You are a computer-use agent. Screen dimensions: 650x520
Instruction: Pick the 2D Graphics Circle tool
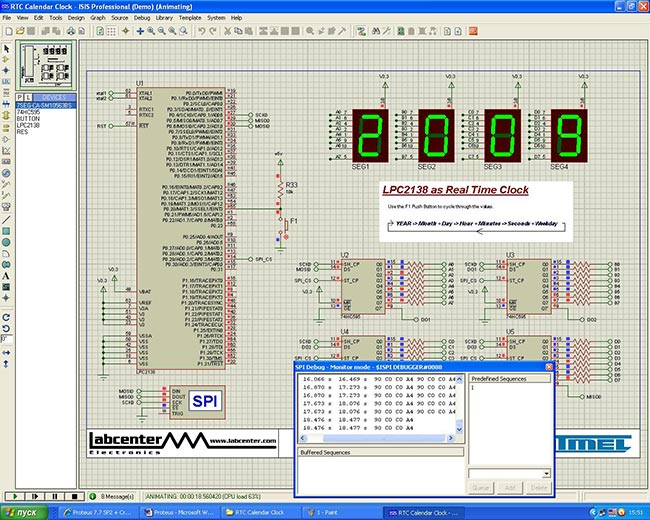6,242
